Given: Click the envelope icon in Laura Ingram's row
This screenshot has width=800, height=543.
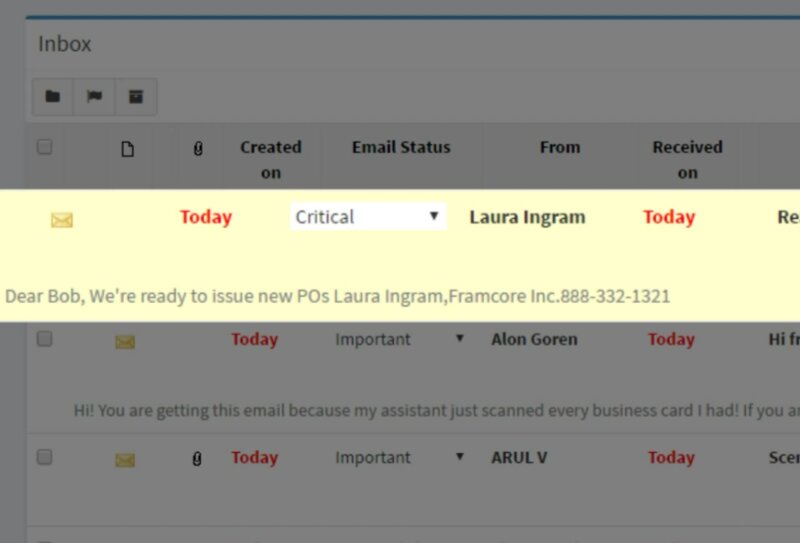Looking at the screenshot, I should [x=62, y=220].
